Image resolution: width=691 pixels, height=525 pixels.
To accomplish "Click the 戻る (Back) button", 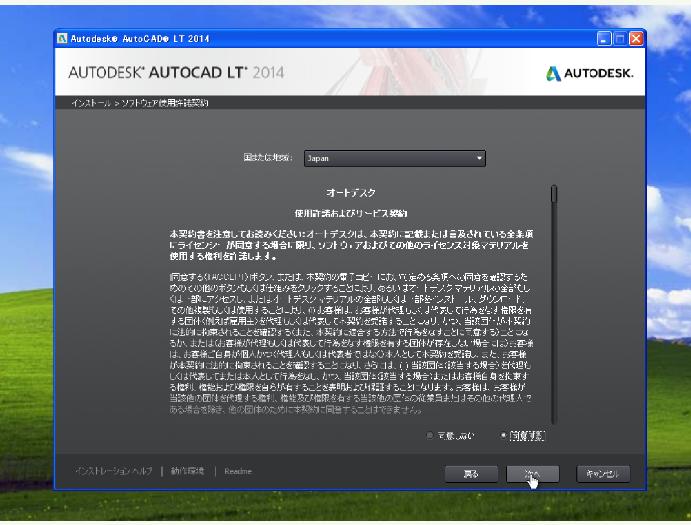I will 471,474.
